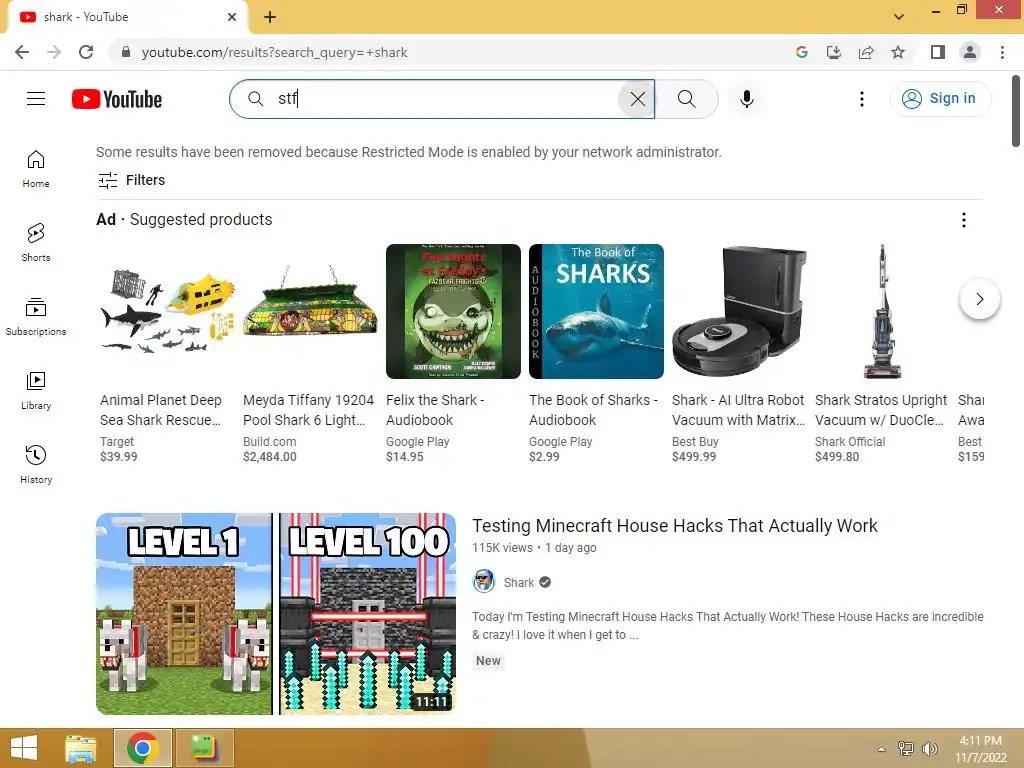Open green app icon in taskbar
1024x768 pixels.
(204, 748)
